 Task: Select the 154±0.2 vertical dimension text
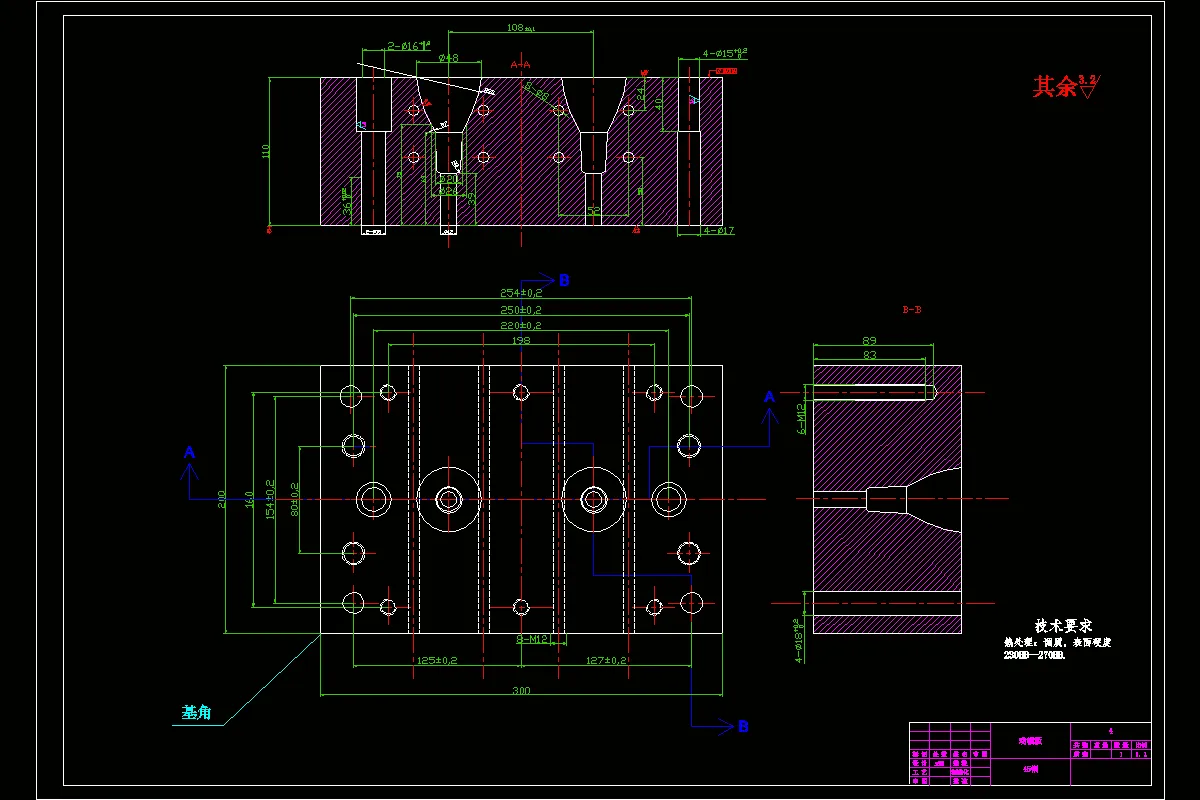pos(269,498)
